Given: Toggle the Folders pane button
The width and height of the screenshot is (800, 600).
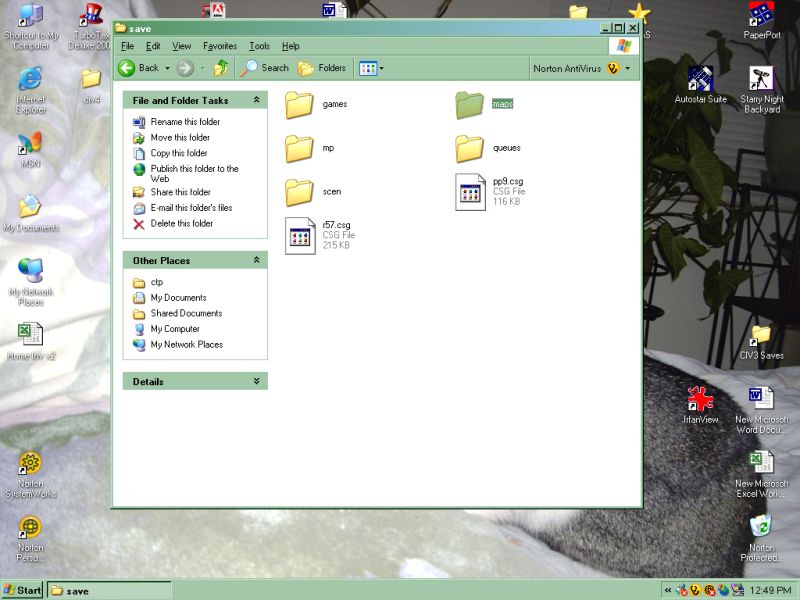Looking at the screenshot, I should pos(322,68).
